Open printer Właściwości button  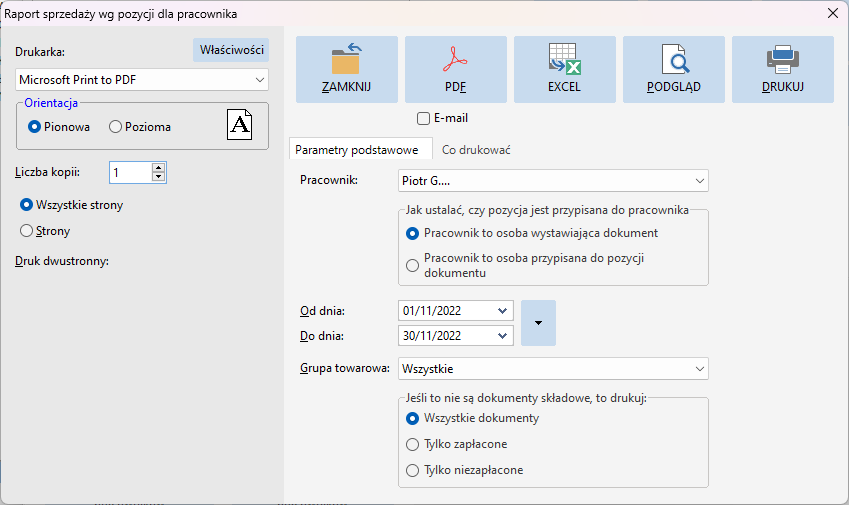[x=231, y=50]
